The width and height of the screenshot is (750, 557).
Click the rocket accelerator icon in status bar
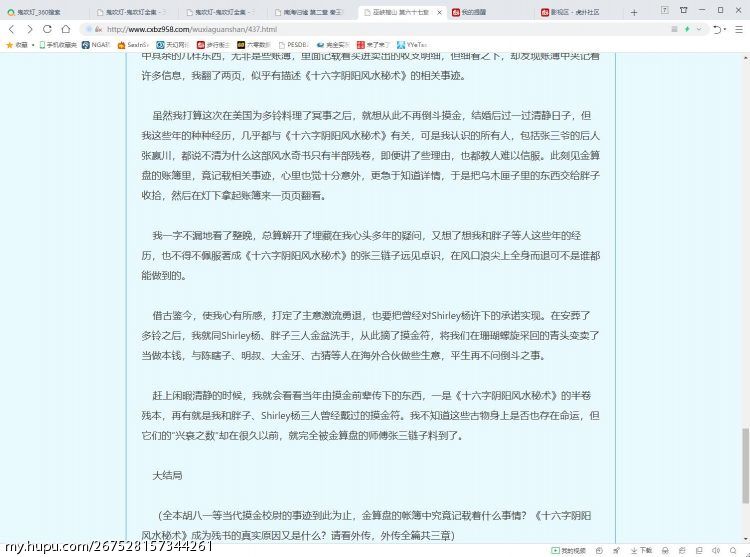point(617,551)
